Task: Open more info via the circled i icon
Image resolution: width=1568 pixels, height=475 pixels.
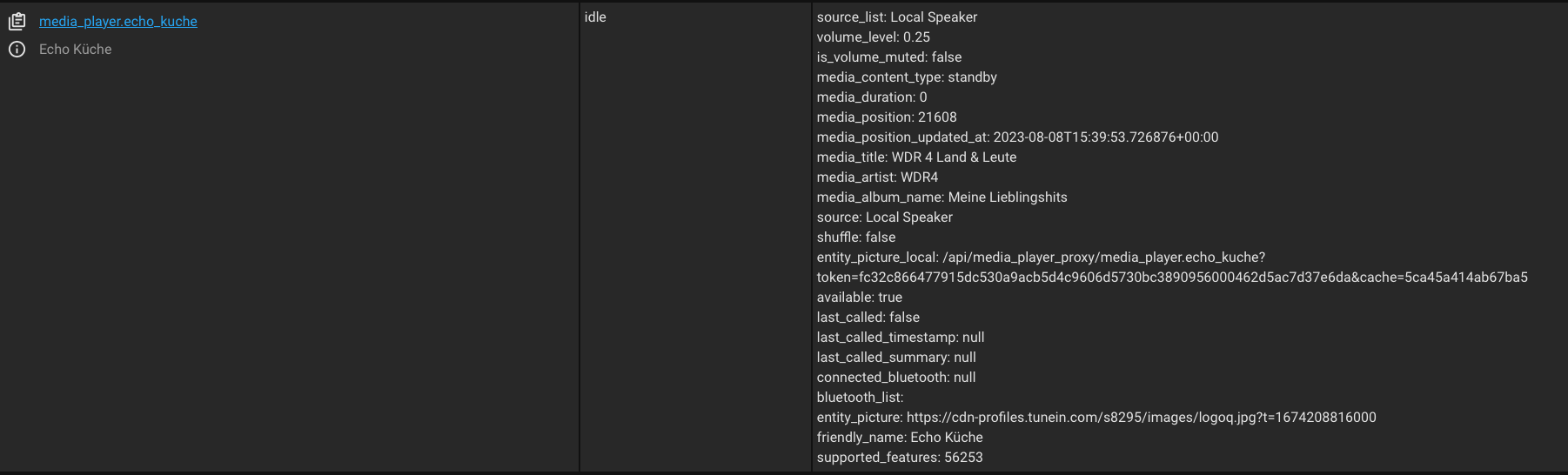Action: pos(17,50)
